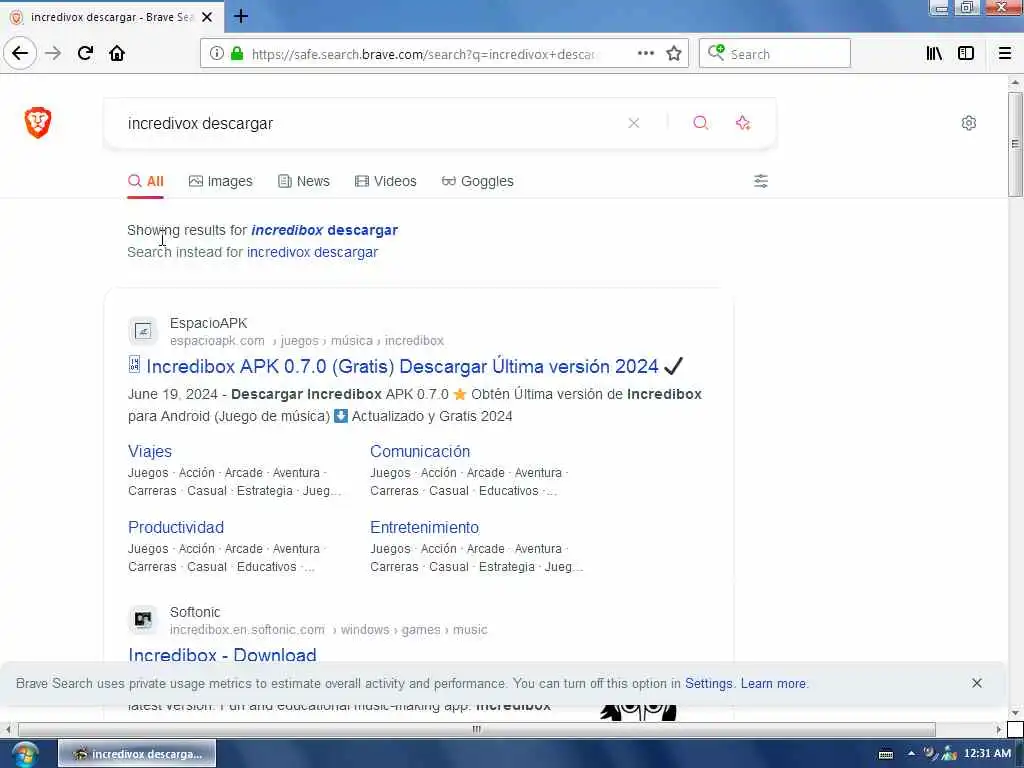Open the Comunicación sublink
This screenshot has height=768, width=1024.
pos(420,451)
